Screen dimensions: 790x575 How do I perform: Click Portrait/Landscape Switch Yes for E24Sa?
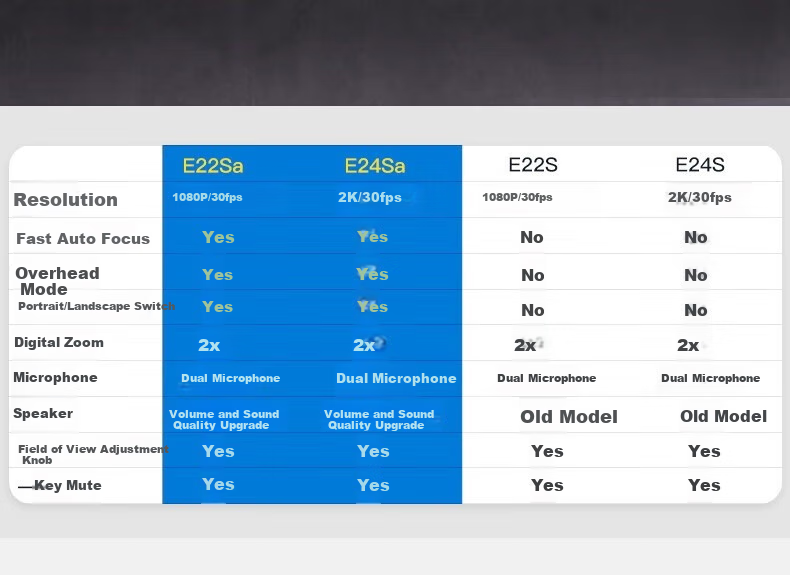pyautogui.click(x=372, y=306)
